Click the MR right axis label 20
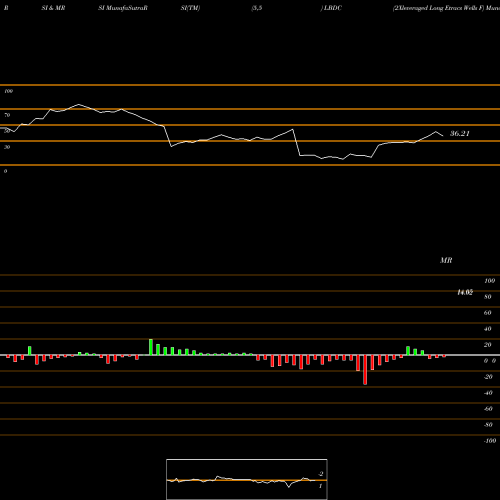This screenshot has width=500, height=500. (488, 345)
